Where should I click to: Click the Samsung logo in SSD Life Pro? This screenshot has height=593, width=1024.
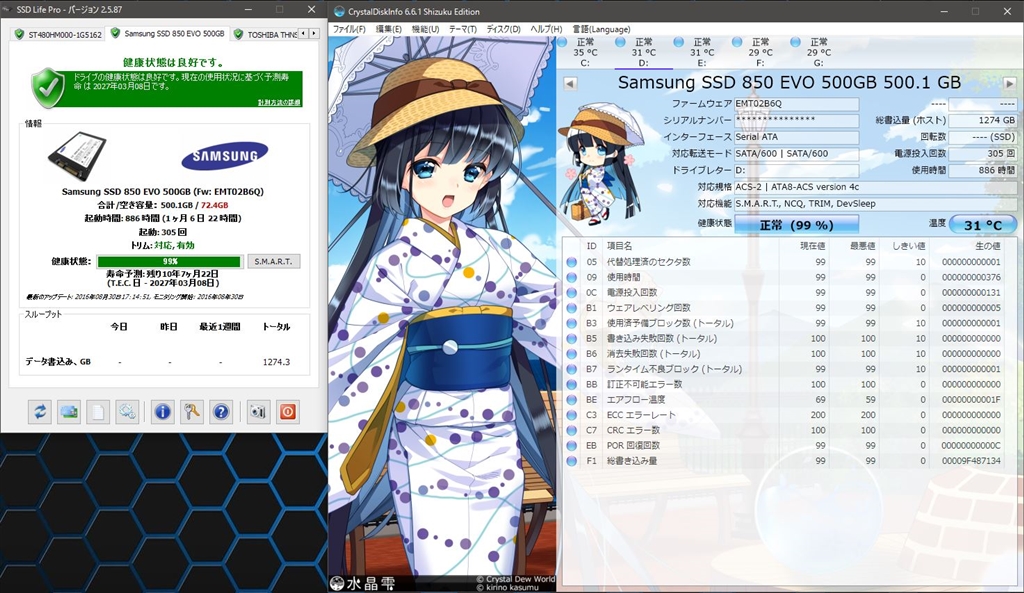point(225,155)
